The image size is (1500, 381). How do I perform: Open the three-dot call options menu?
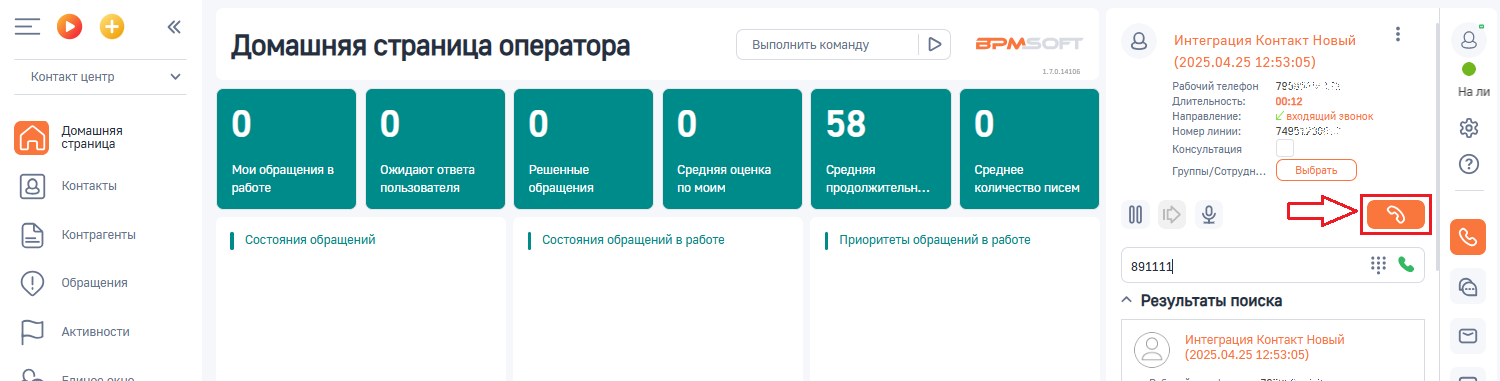click(1398, 35)
